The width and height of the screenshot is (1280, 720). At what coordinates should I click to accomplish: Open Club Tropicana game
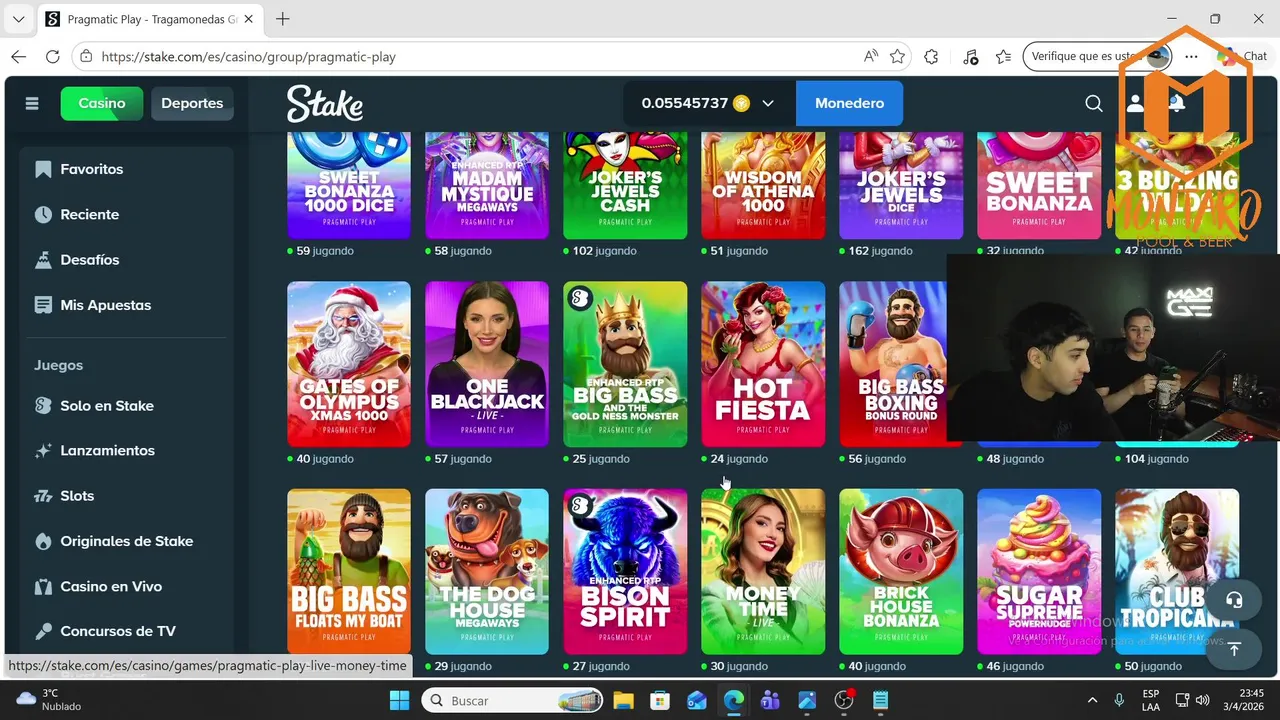(x=1177, y=571)
